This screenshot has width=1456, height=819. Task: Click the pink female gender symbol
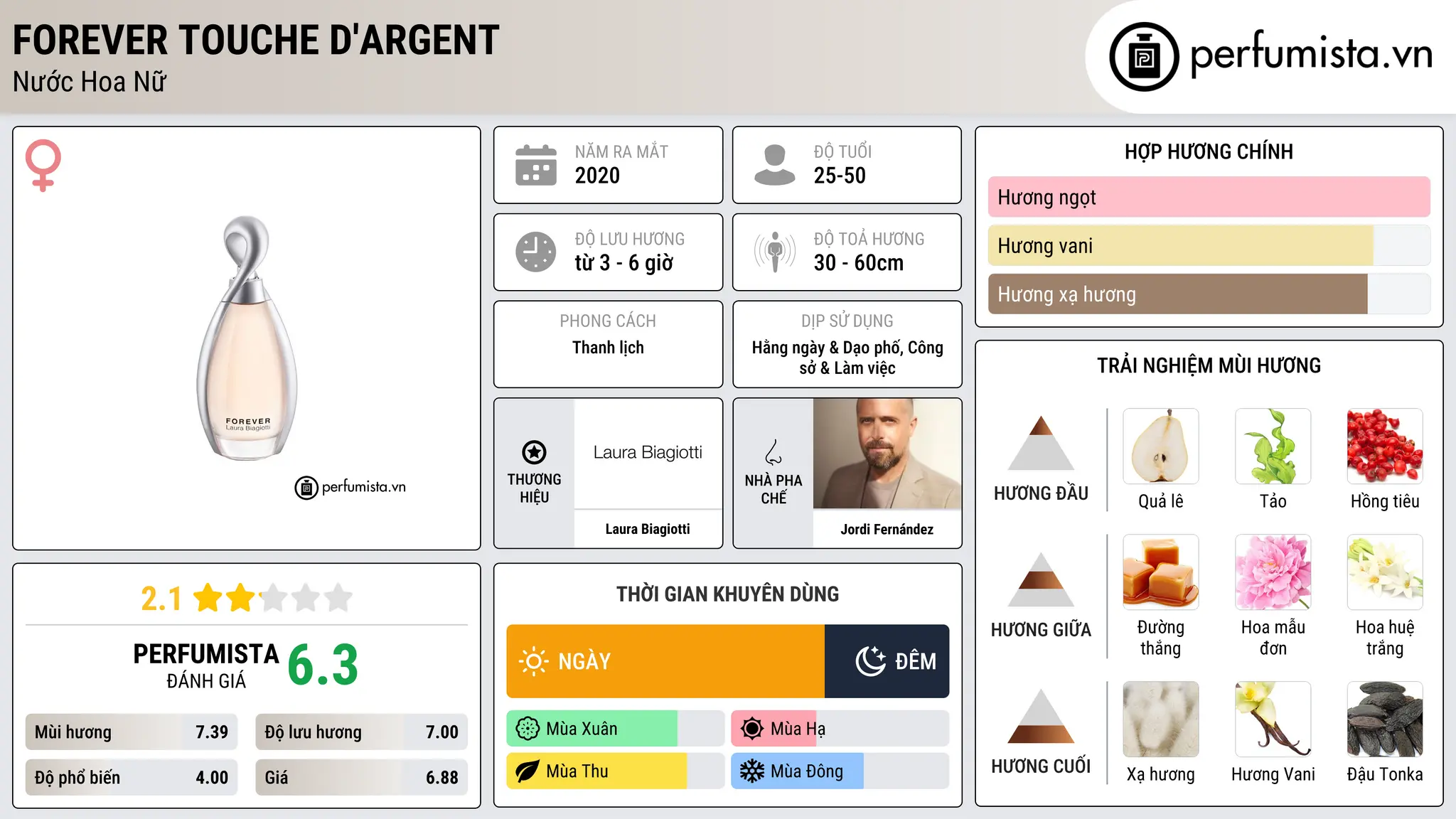(43, 165)
